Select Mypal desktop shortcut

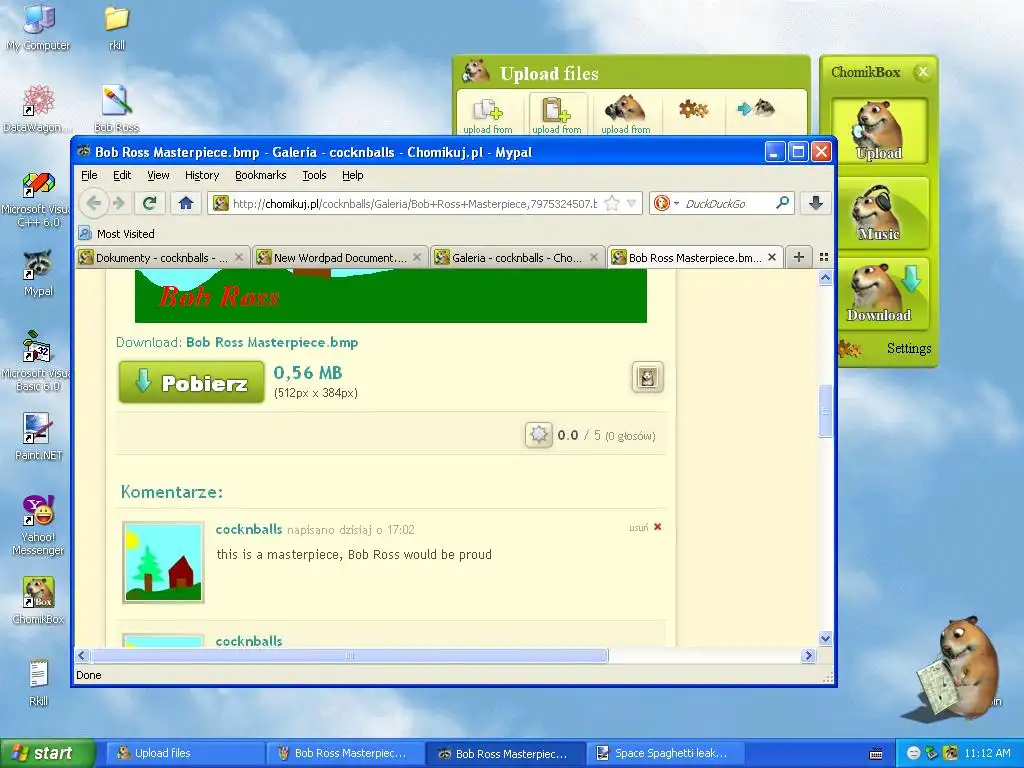pos(38,274)
